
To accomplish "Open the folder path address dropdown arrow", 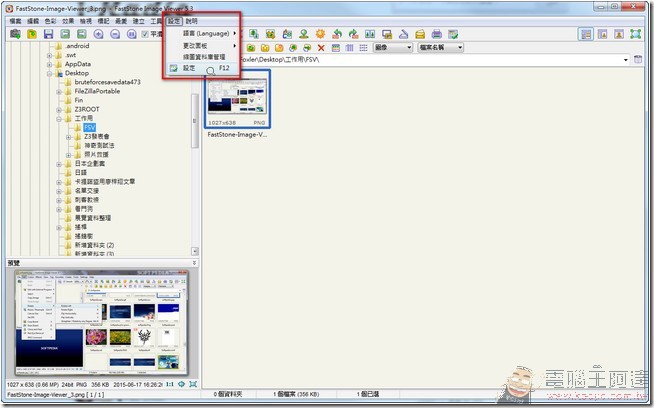I will click(626, 60).
